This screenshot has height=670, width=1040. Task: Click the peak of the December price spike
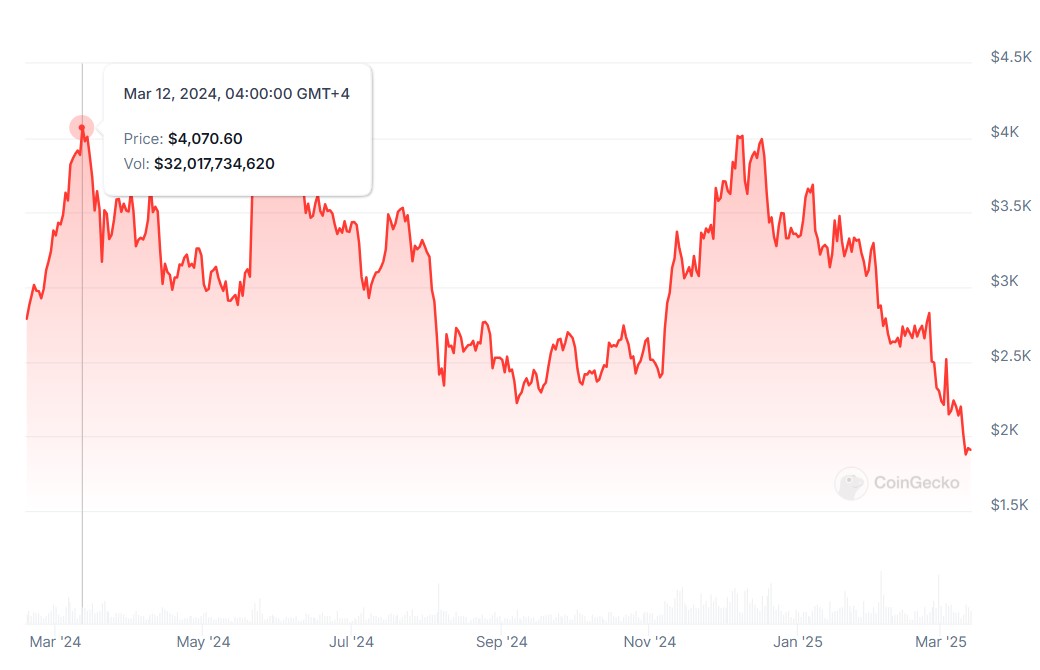740,133
